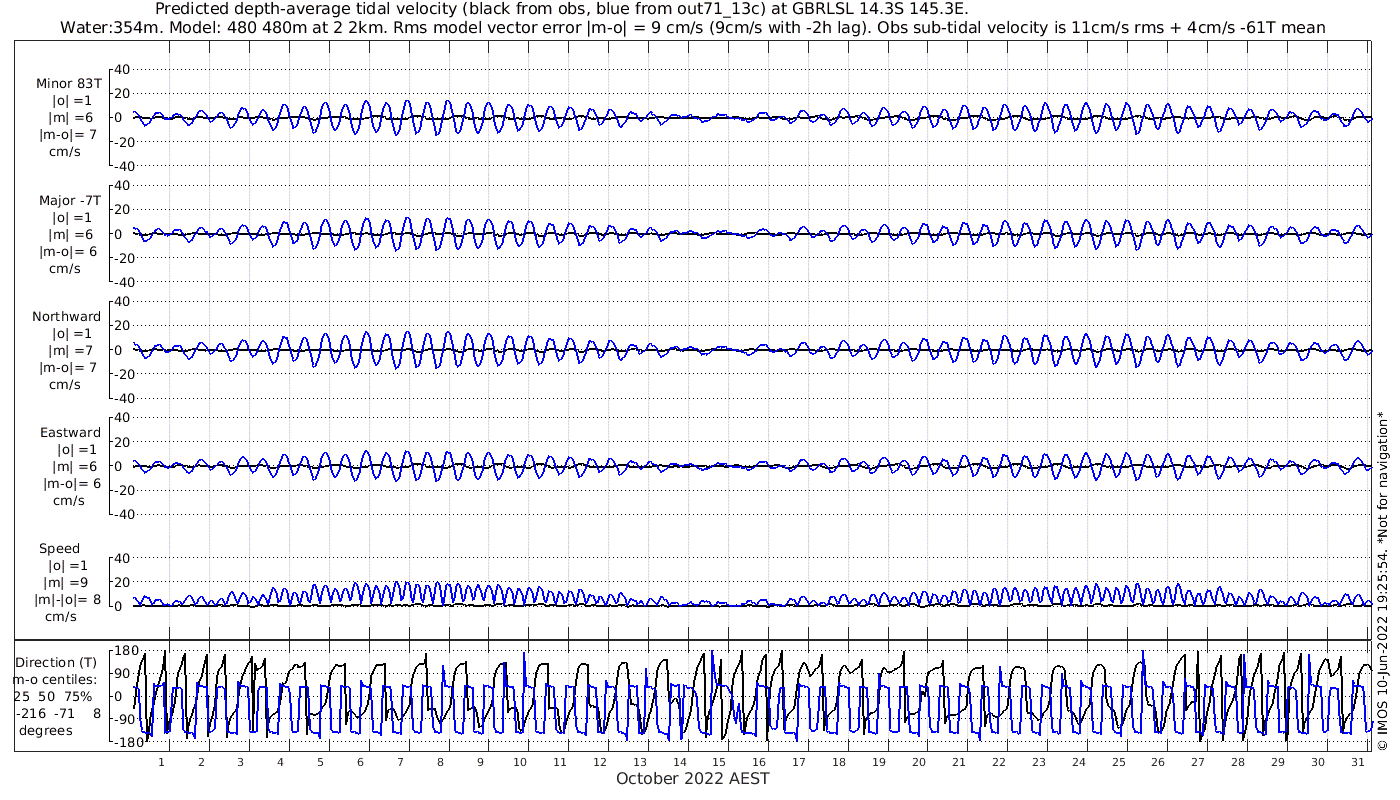The width and height of the screenshot is (1400, 800).
Task: Select the 'Minor 83T' panel label
Action: click(x=69, y=84)
